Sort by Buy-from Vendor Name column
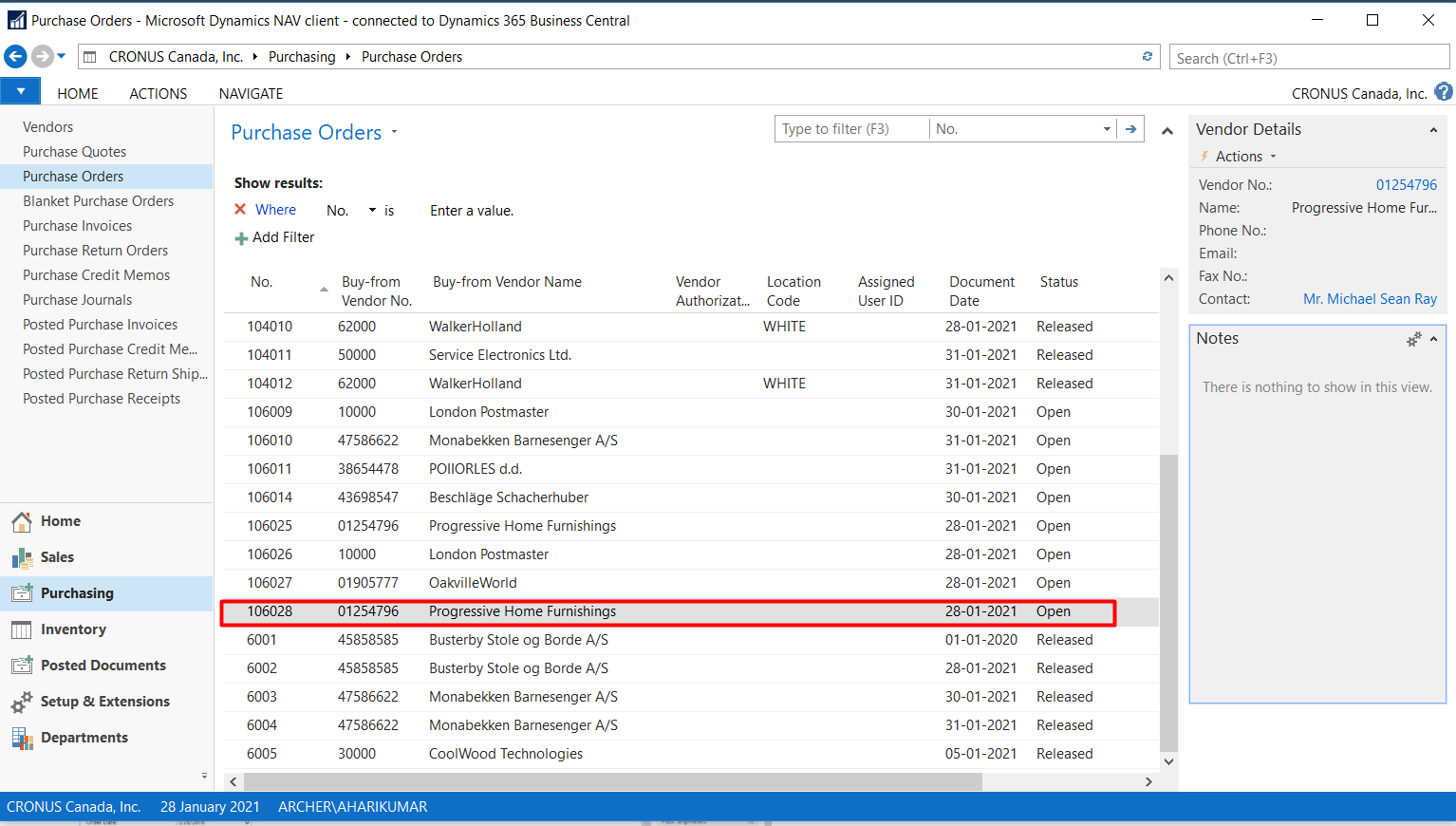 (507, 282)
